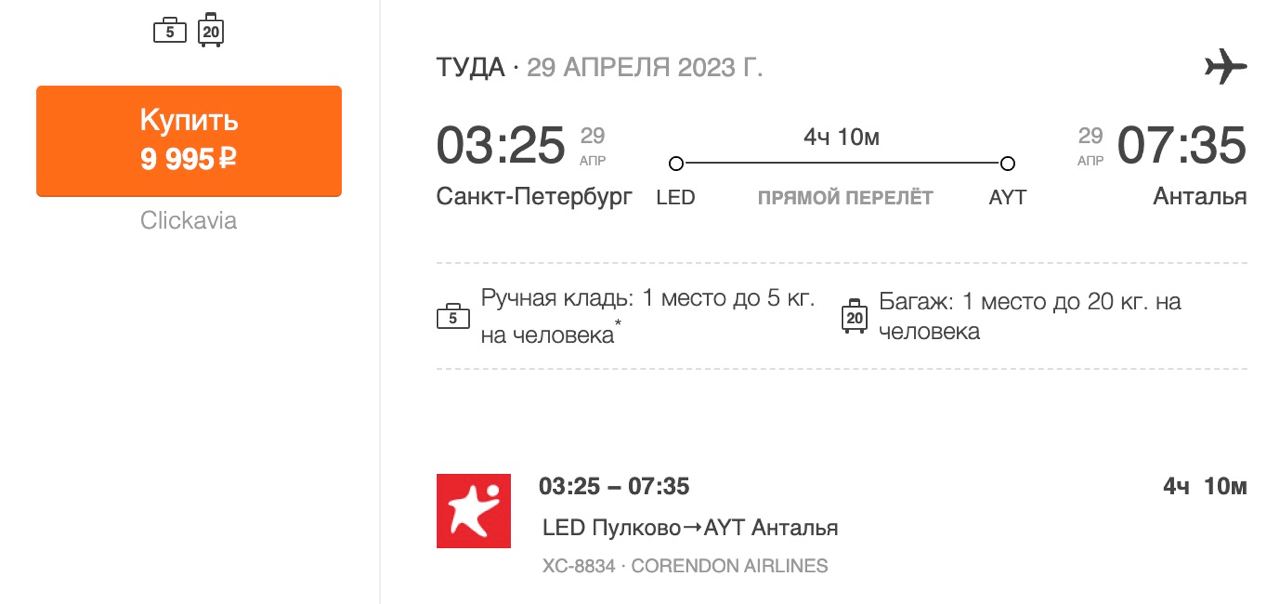Click the LED Пулково→AYT Анталья route line
Screen dimensions: 1280x604
[690, 527]
